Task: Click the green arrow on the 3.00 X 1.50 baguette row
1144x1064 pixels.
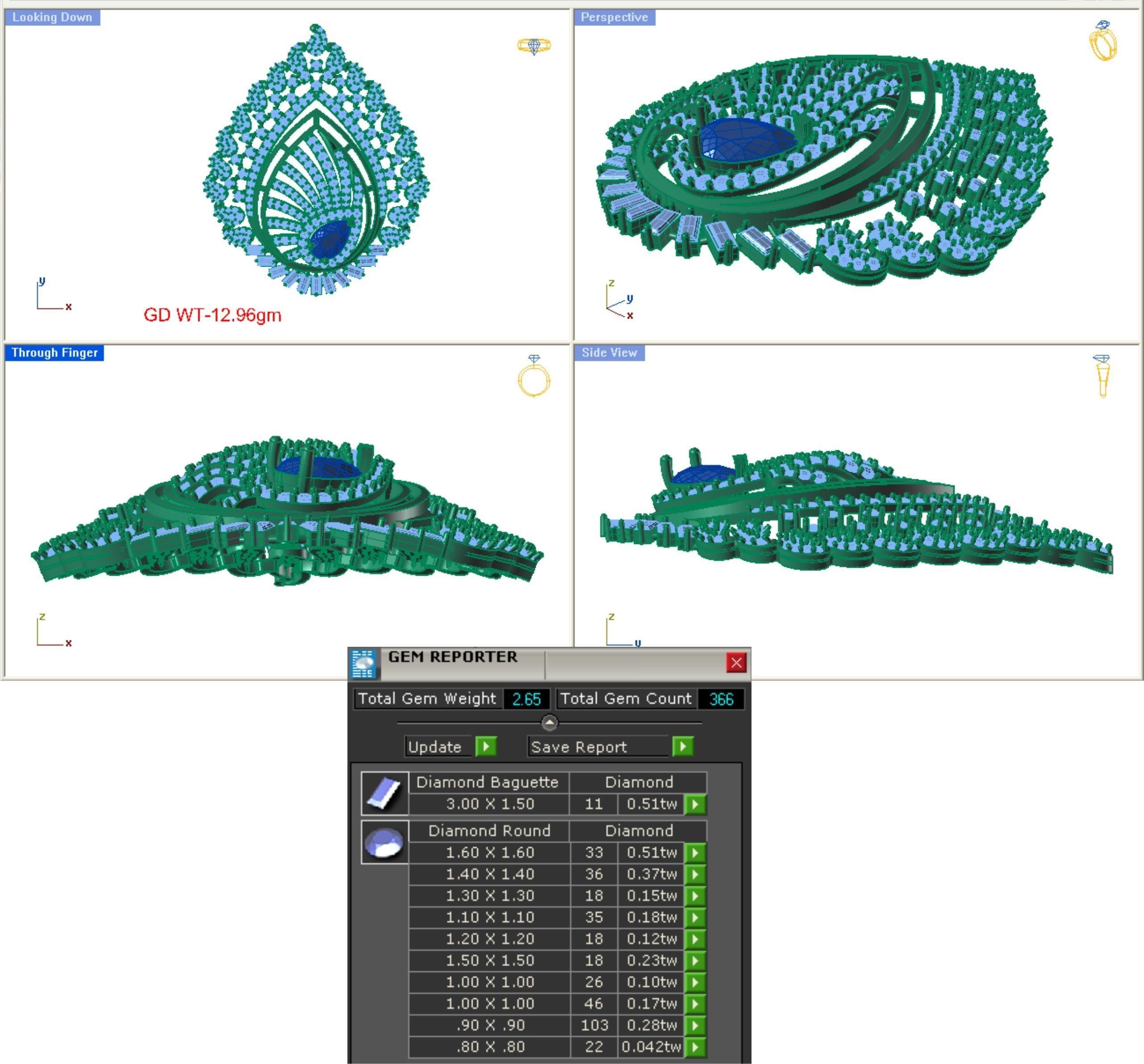Action: [x=695, y=804]
